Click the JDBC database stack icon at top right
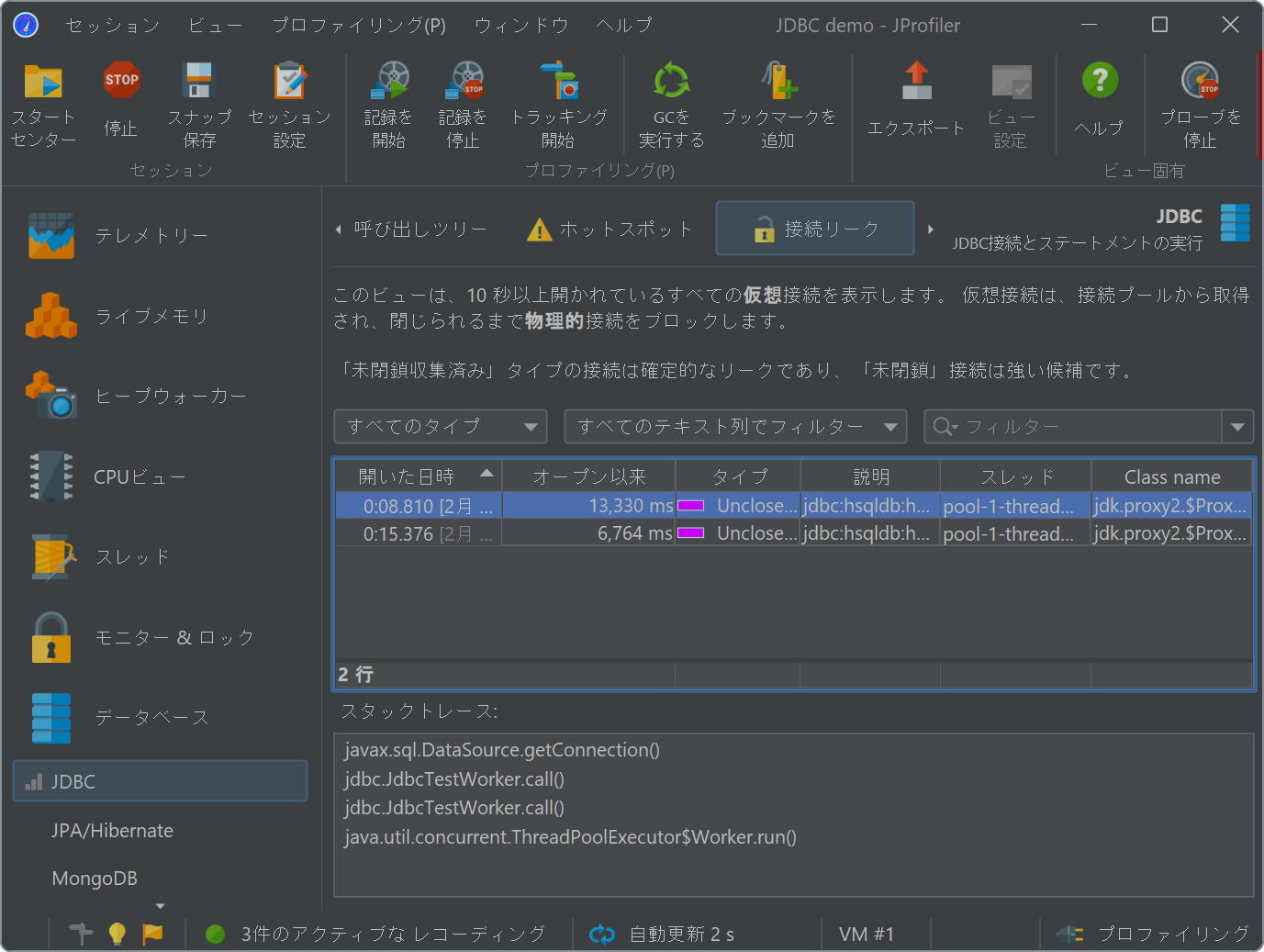Viewport: 1264px width, 952px height. click(x=1235, y=223)
